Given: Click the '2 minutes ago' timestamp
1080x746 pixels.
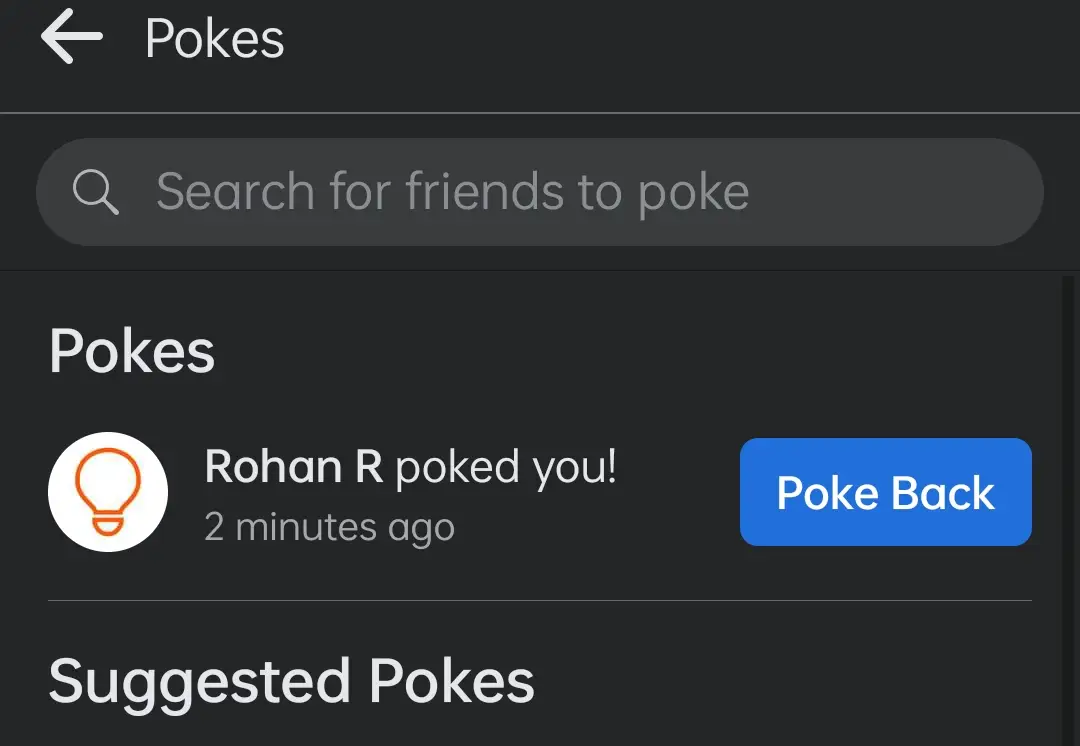Looking at the screenshot, I should pyautogui.click(x=329, y=528).
